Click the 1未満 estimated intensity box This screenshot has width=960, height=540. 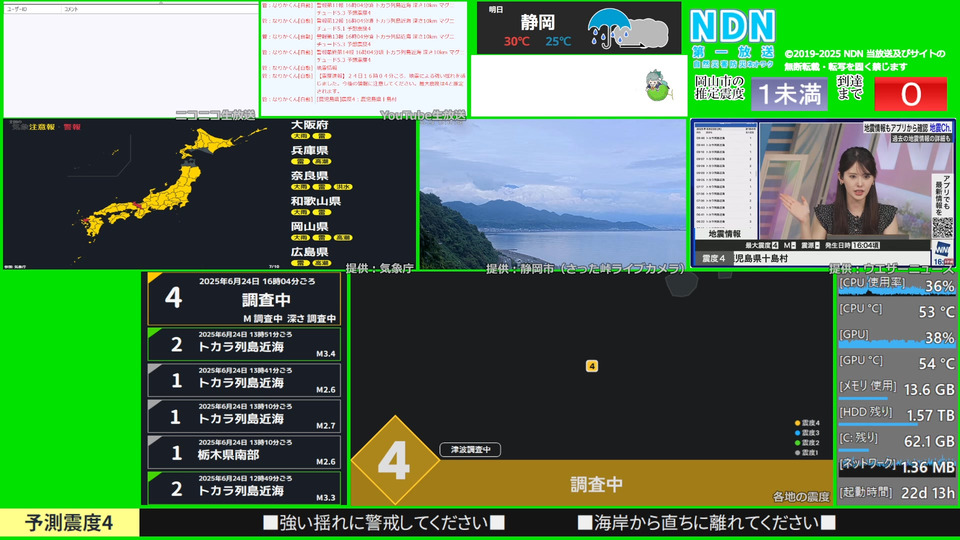[789, 94]
